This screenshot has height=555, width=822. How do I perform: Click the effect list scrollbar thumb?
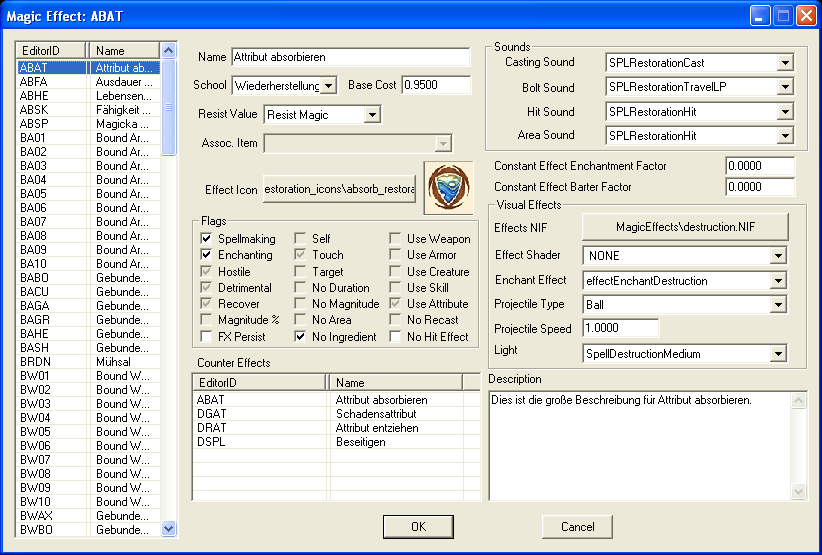[x=168, y=107]
